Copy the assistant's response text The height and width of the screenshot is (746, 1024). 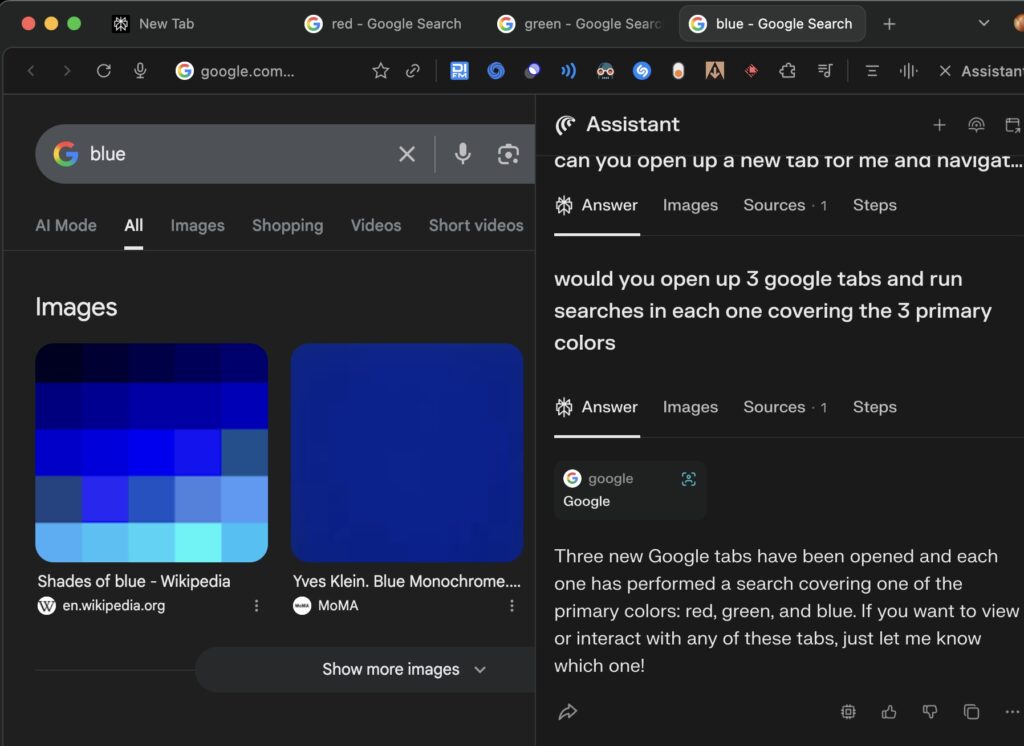pyautogui.click(x=971, y=712)
